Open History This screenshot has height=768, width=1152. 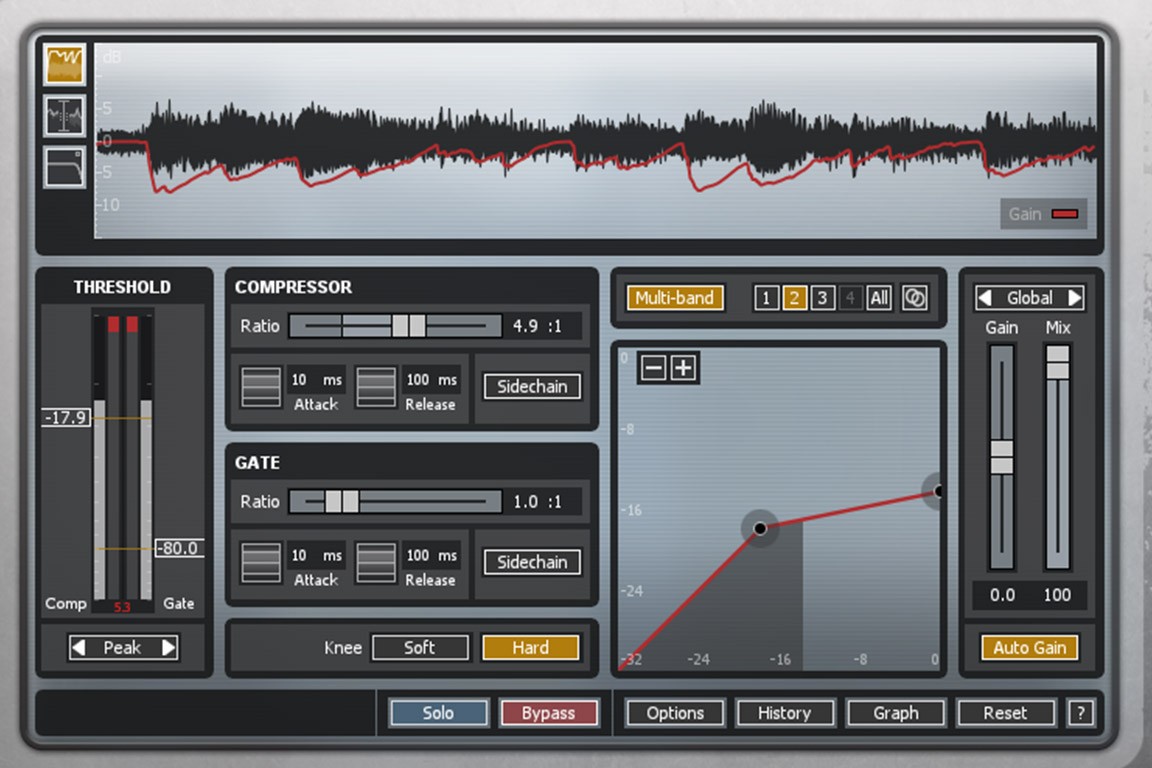(x=784, y=713)
